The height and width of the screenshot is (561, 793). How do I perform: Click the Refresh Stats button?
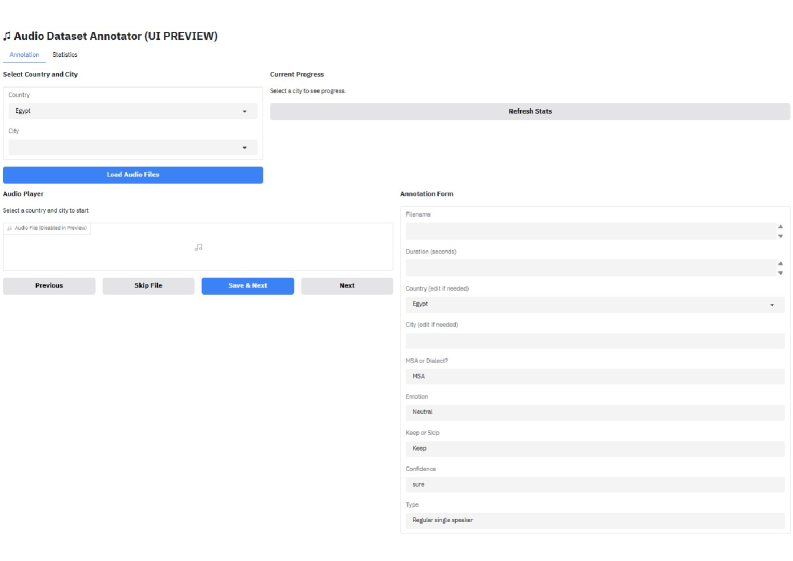530,111
